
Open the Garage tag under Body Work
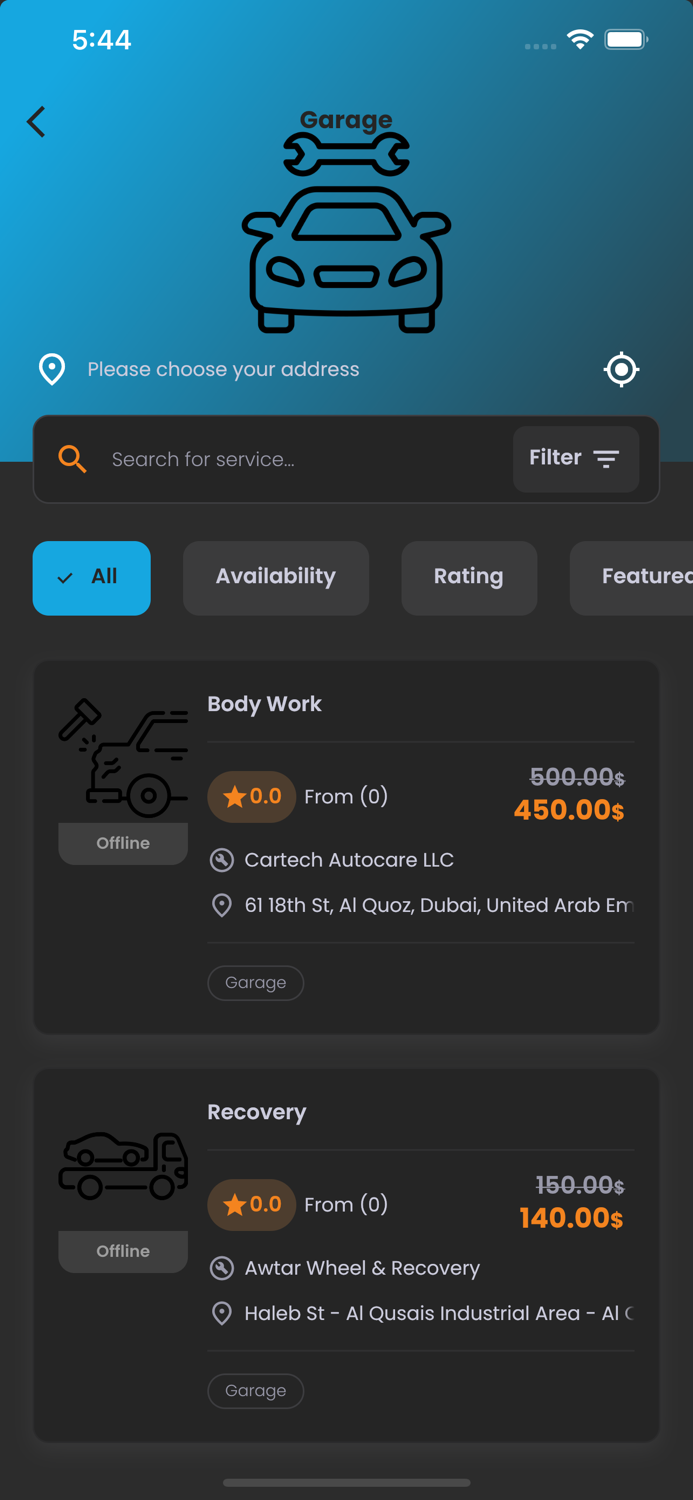[x=255, y=983]
